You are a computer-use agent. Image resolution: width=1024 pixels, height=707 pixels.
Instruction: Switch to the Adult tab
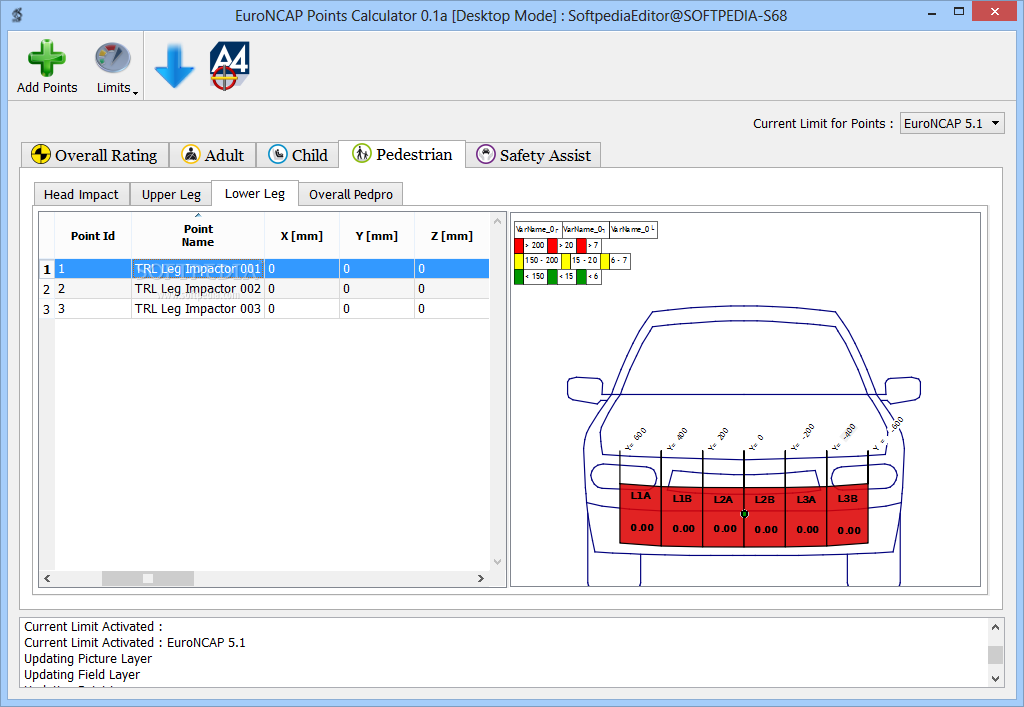coord(212,155)
